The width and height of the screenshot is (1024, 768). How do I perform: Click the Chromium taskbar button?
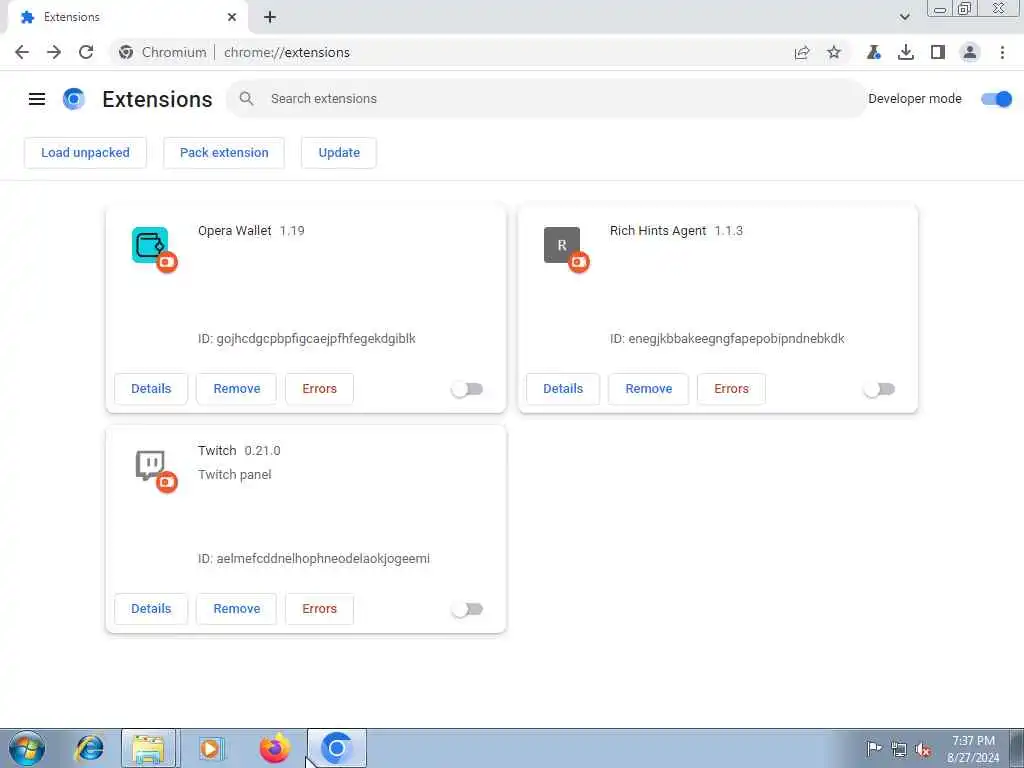pos(336,748)
